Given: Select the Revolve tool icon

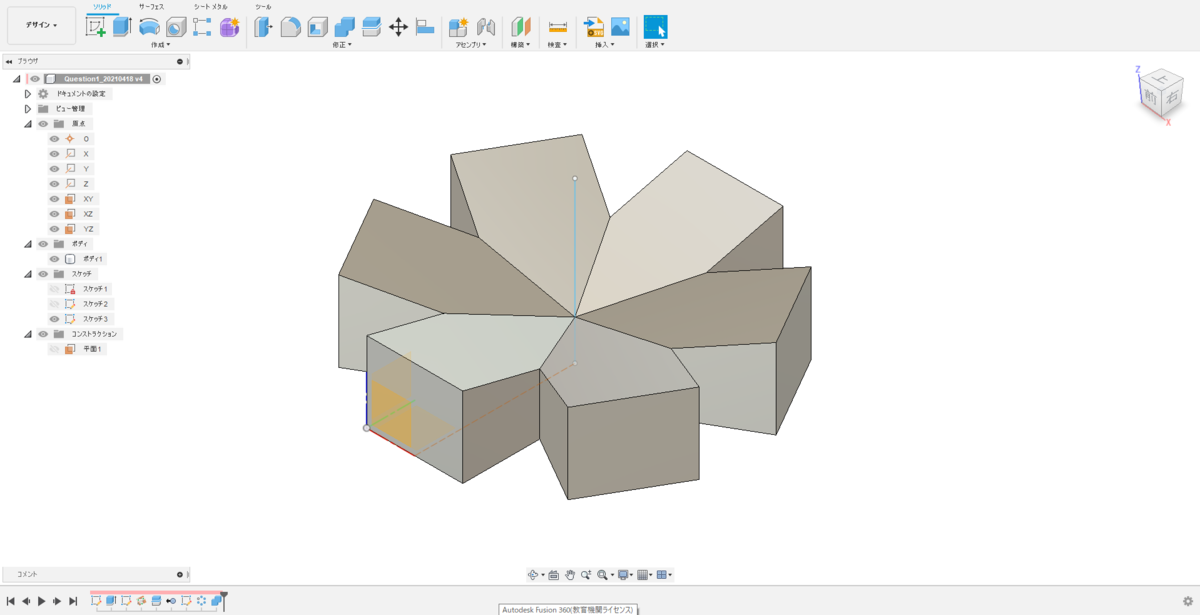Looking at the screenshot, I should (x=149, y=27).
